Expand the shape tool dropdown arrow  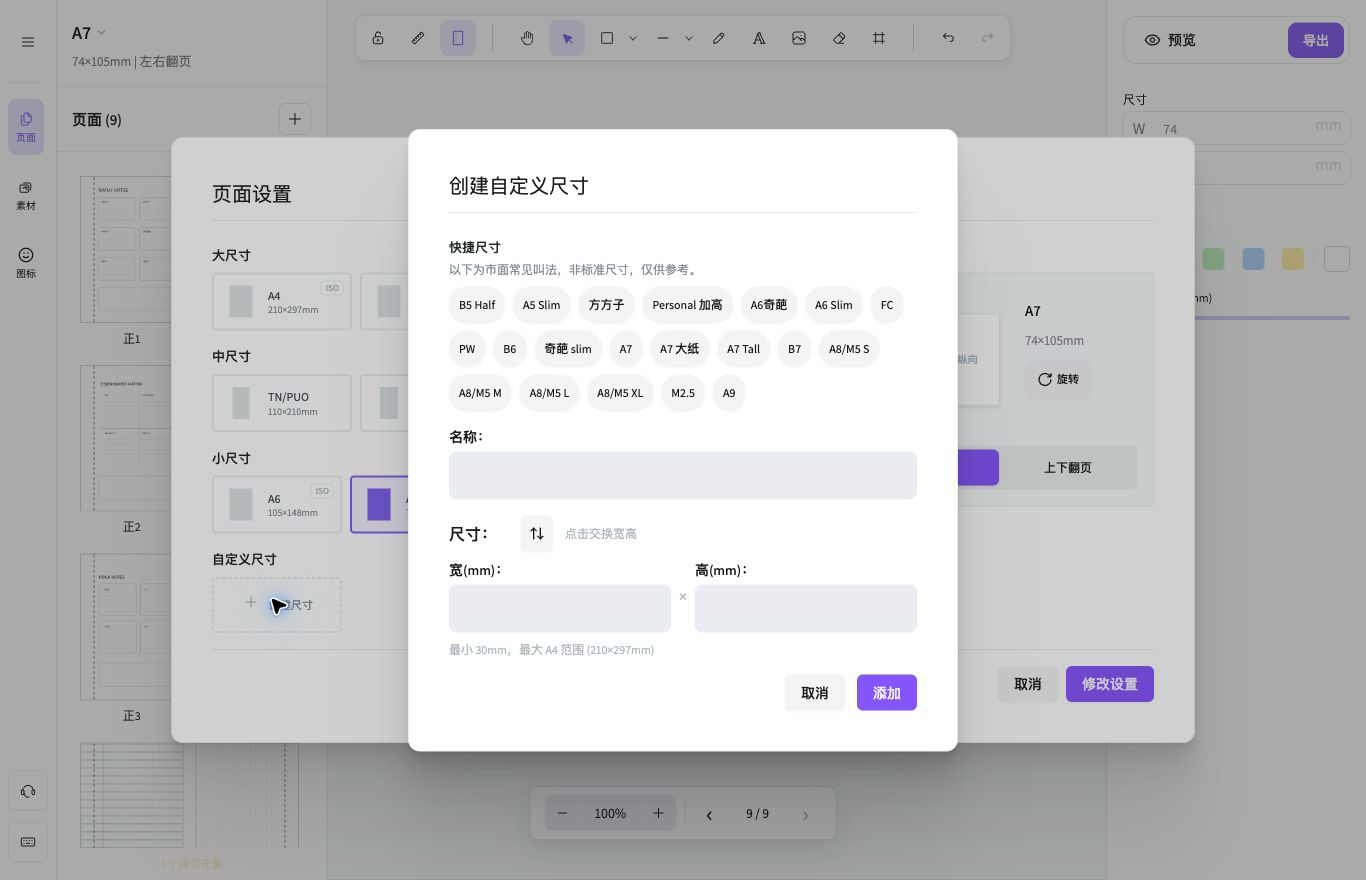coord(633,38)
